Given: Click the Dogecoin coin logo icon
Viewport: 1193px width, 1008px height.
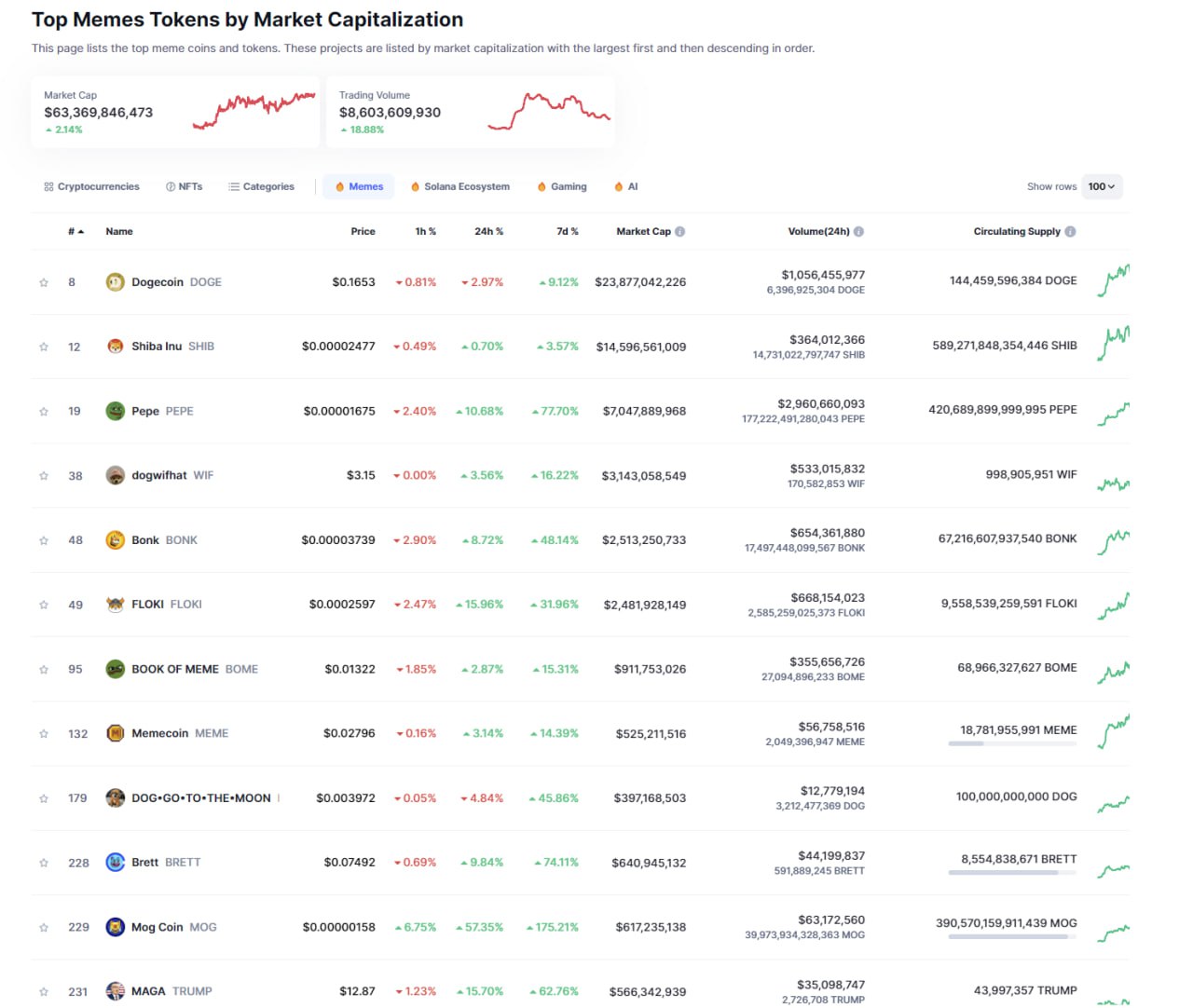Looking at the screenshot, I should pos(115,282).
